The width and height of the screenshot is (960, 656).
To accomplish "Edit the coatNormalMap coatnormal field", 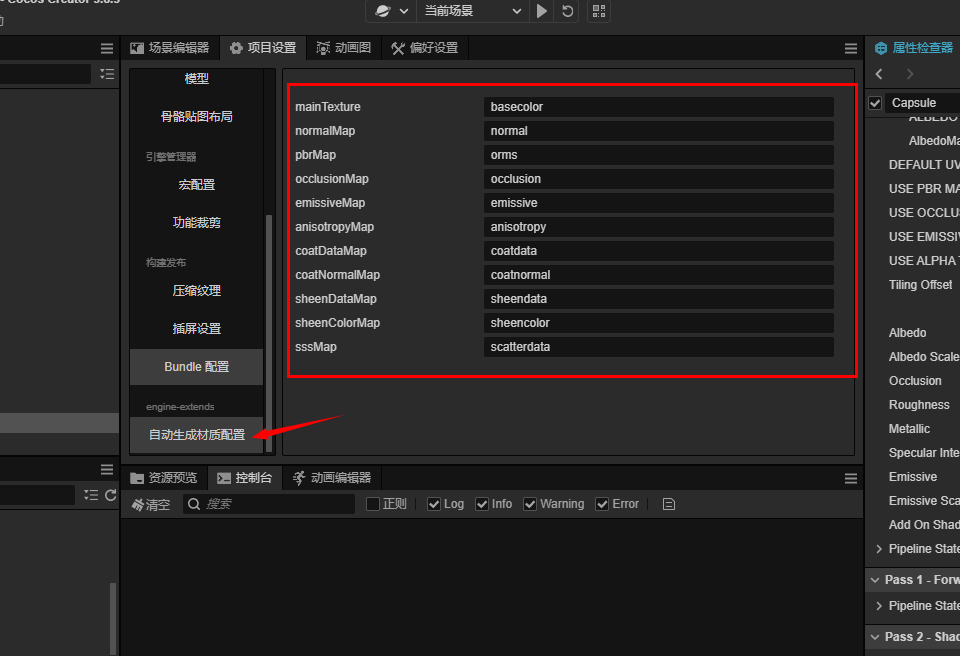I will coord(658,274).
